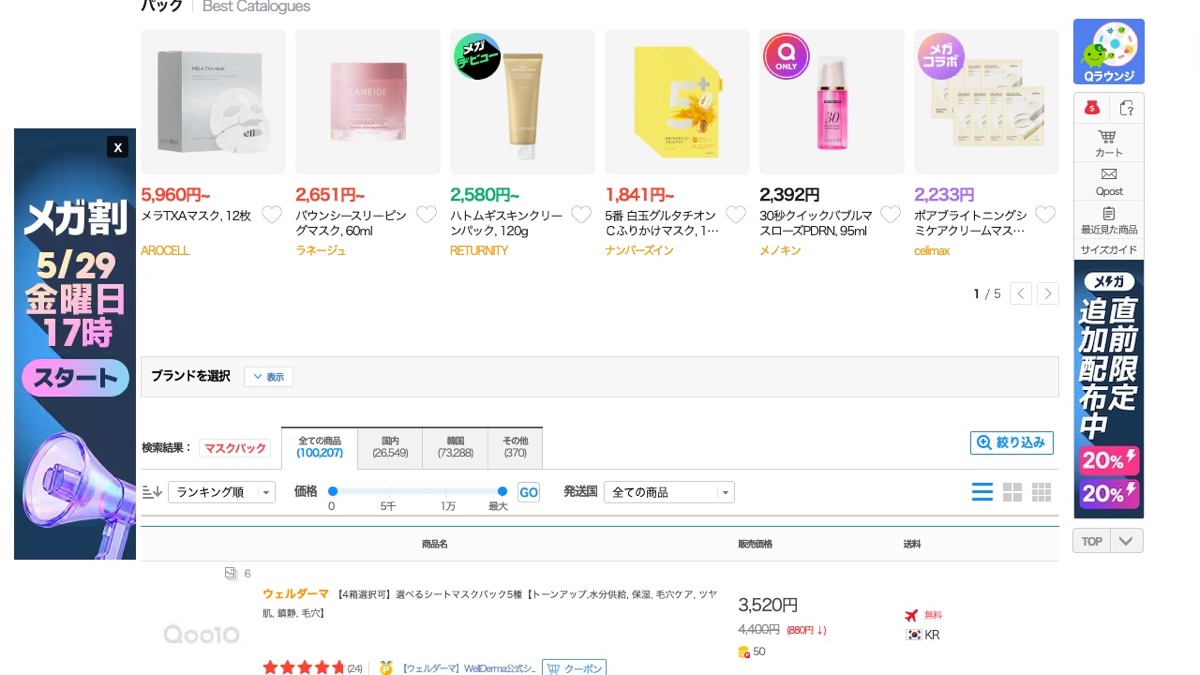Favorite the ハトムギスキンクリーンパック heart icon
Image resolution: width=1200 pixels, height=675 pixels.
(581, 214)
